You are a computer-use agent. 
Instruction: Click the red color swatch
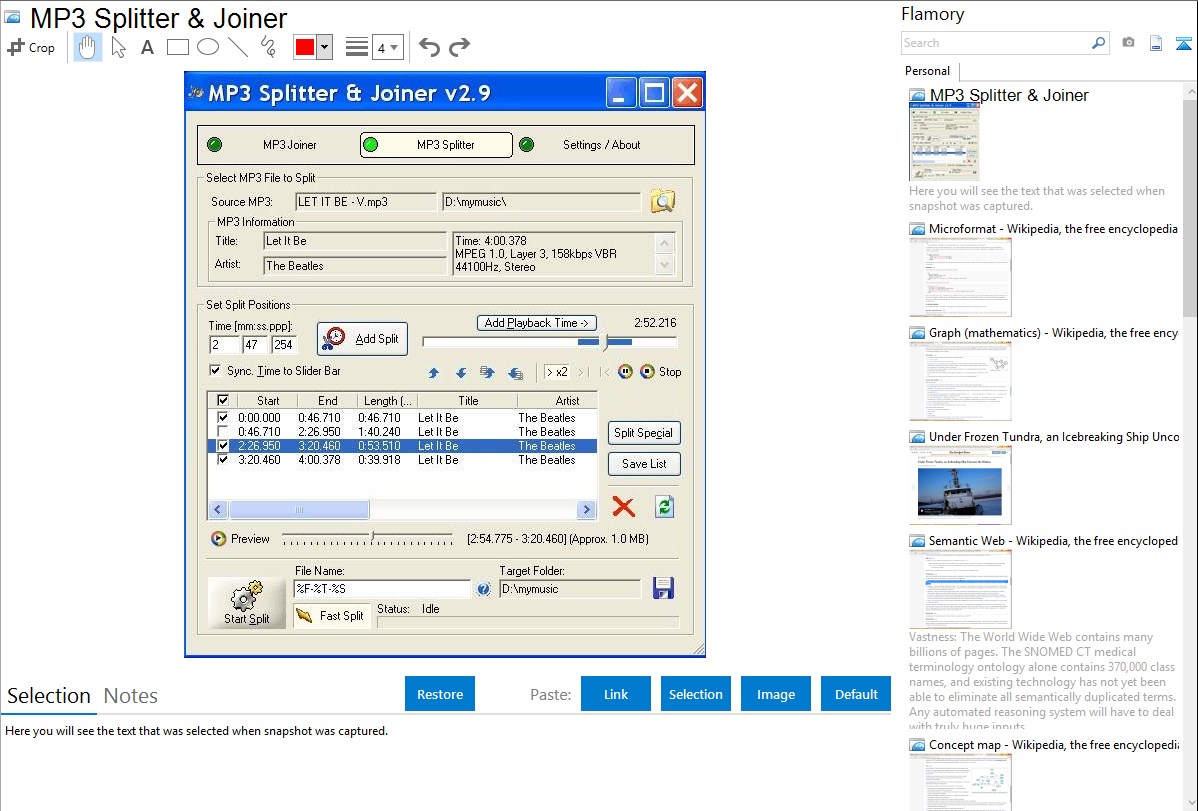point(305,47)
